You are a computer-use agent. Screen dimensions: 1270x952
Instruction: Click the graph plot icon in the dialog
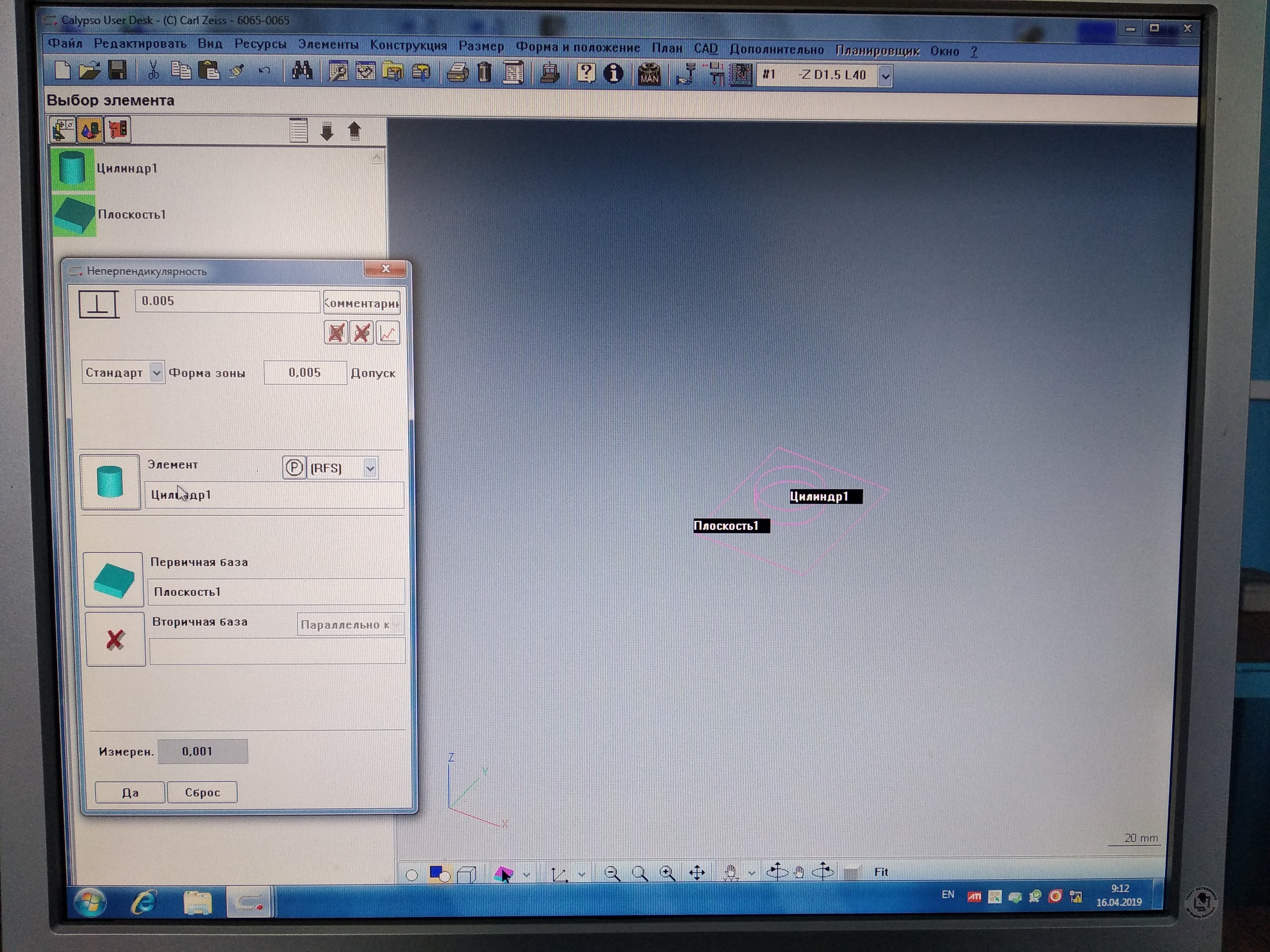point(387,333)
